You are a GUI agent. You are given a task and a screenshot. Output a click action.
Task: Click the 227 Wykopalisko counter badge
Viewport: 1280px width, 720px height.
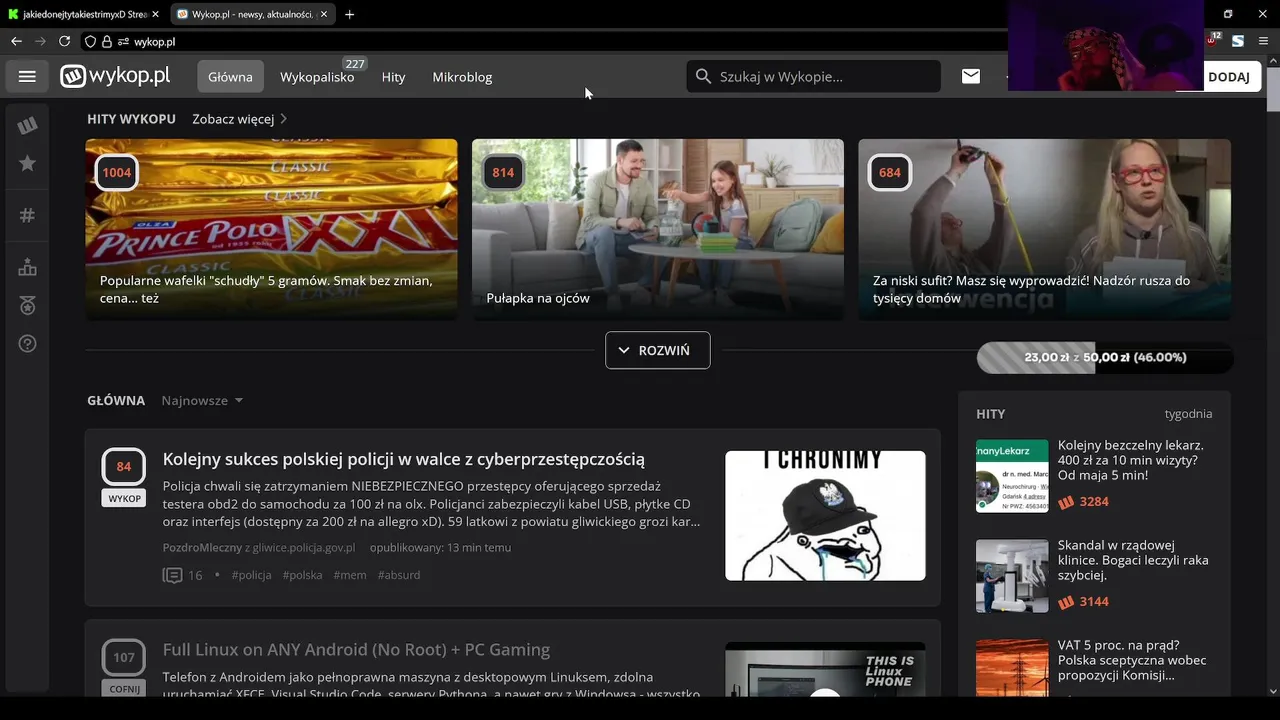point(354,63)
